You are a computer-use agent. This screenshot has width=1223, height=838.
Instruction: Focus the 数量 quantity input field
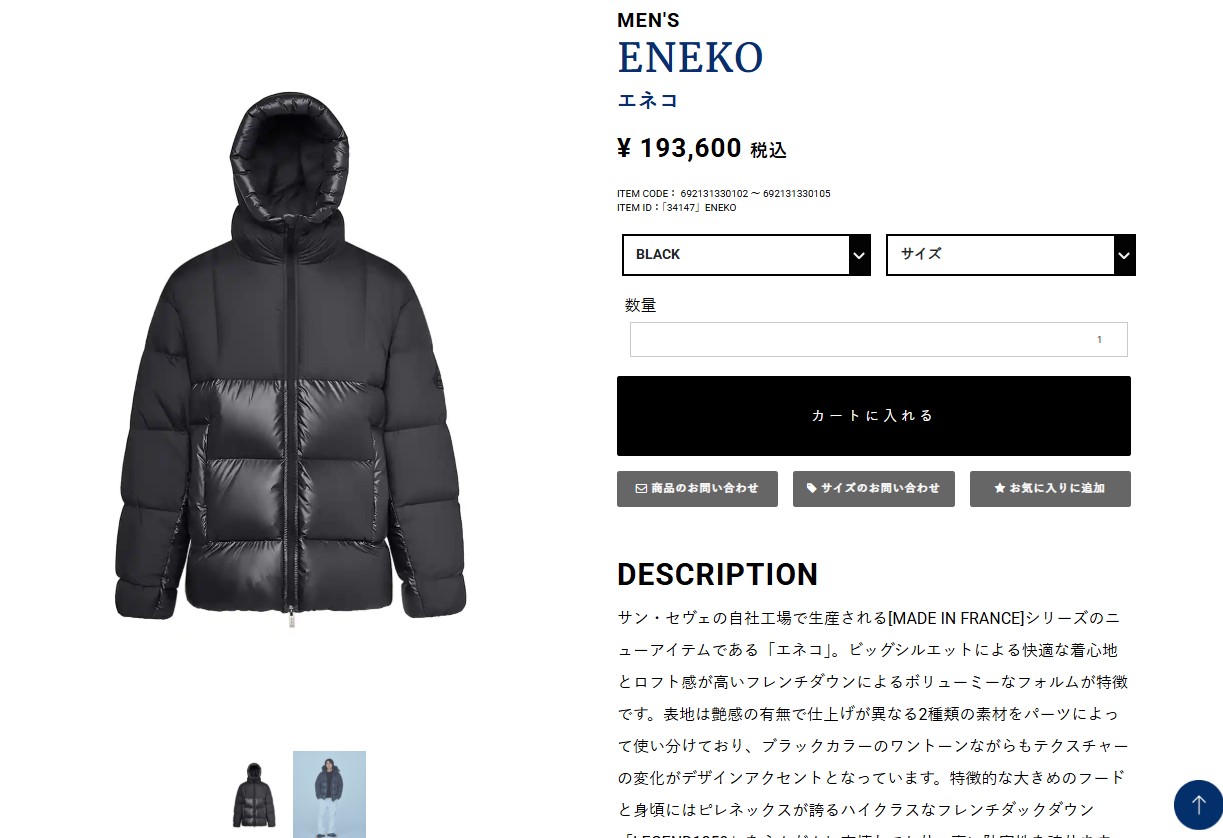pos(879,339)
